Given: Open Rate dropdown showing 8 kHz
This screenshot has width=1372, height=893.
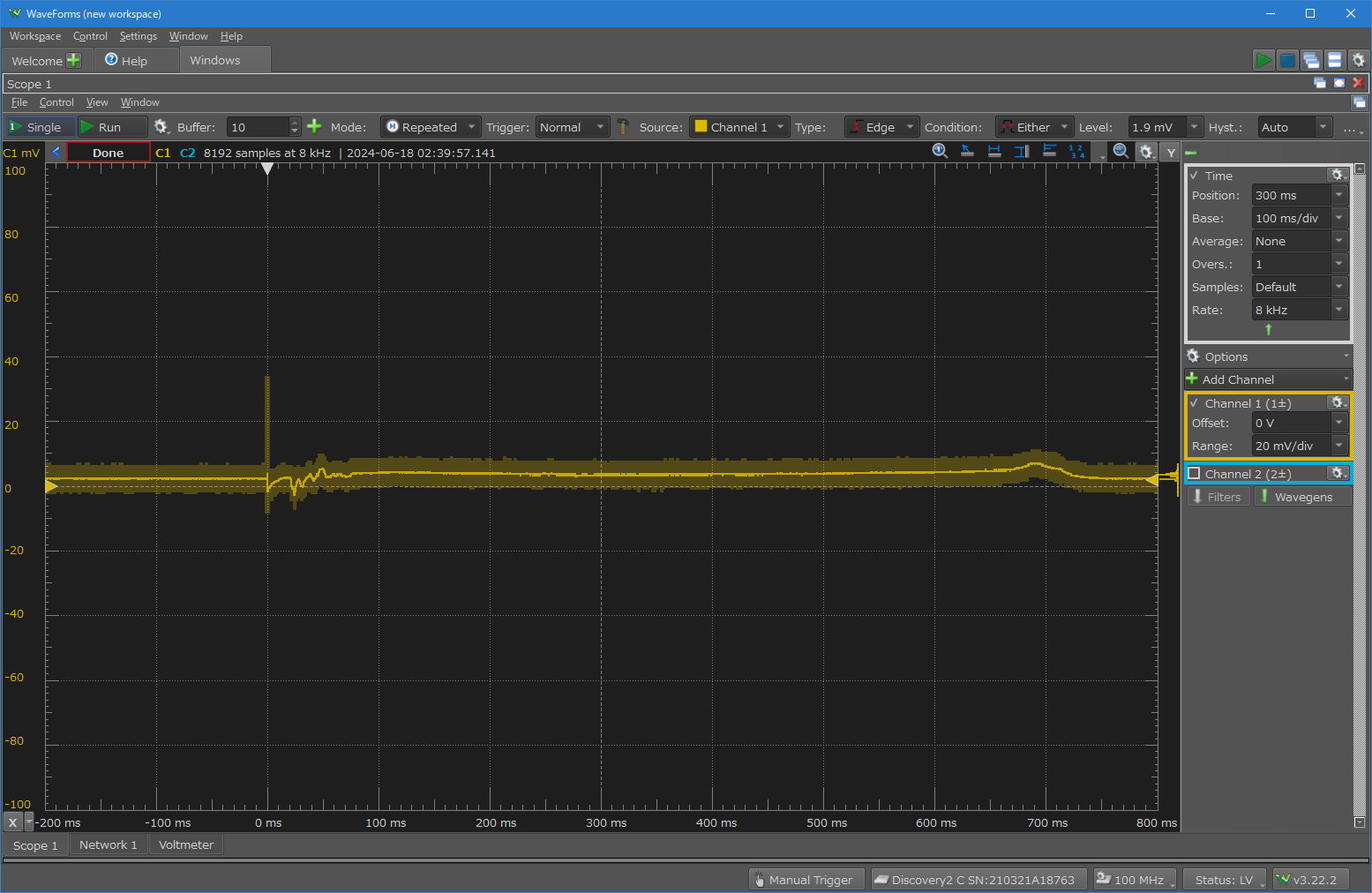Looking at the screenshot, I should tap(1338, 310).
